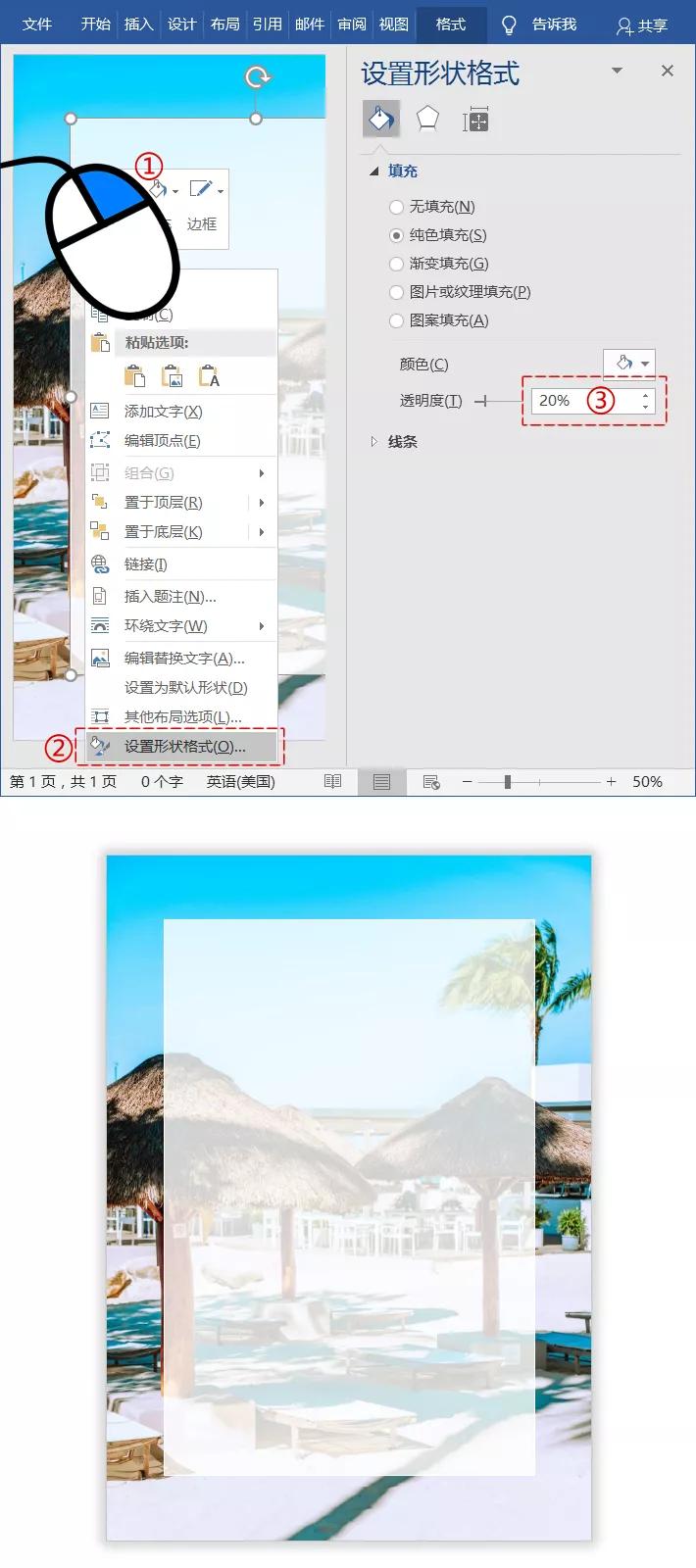Screen dimensions: 696x1568
Task: Open the task pane options dropdown arrow
Action: [617, 71]
